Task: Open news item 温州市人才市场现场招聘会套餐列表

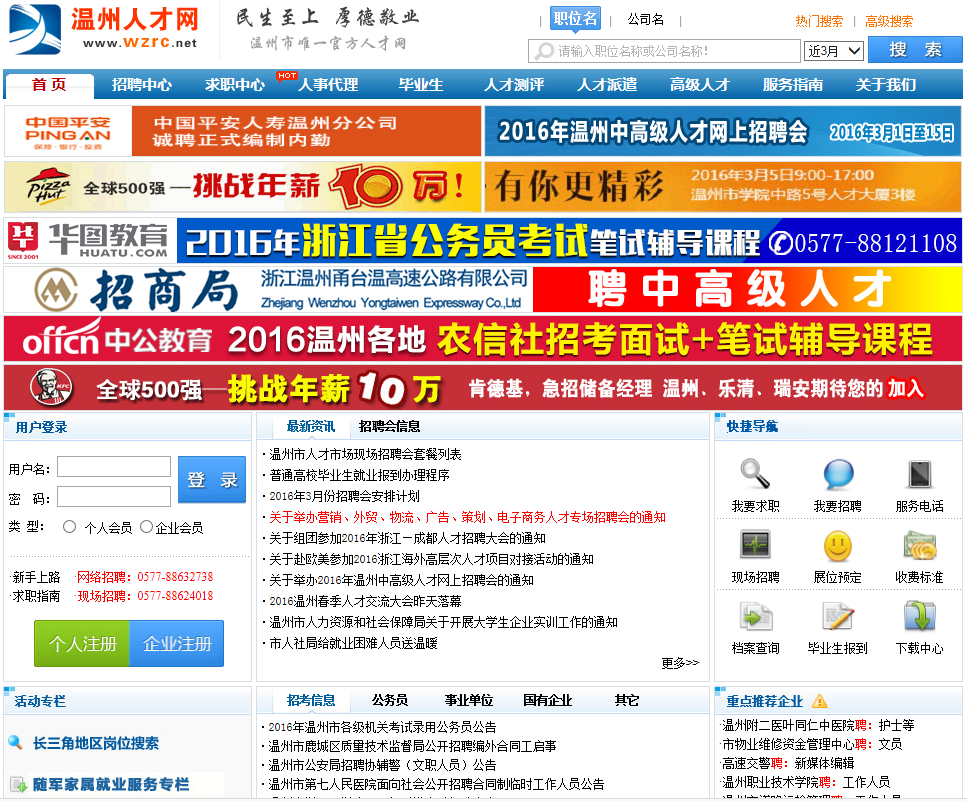Action: pos(366,454)
